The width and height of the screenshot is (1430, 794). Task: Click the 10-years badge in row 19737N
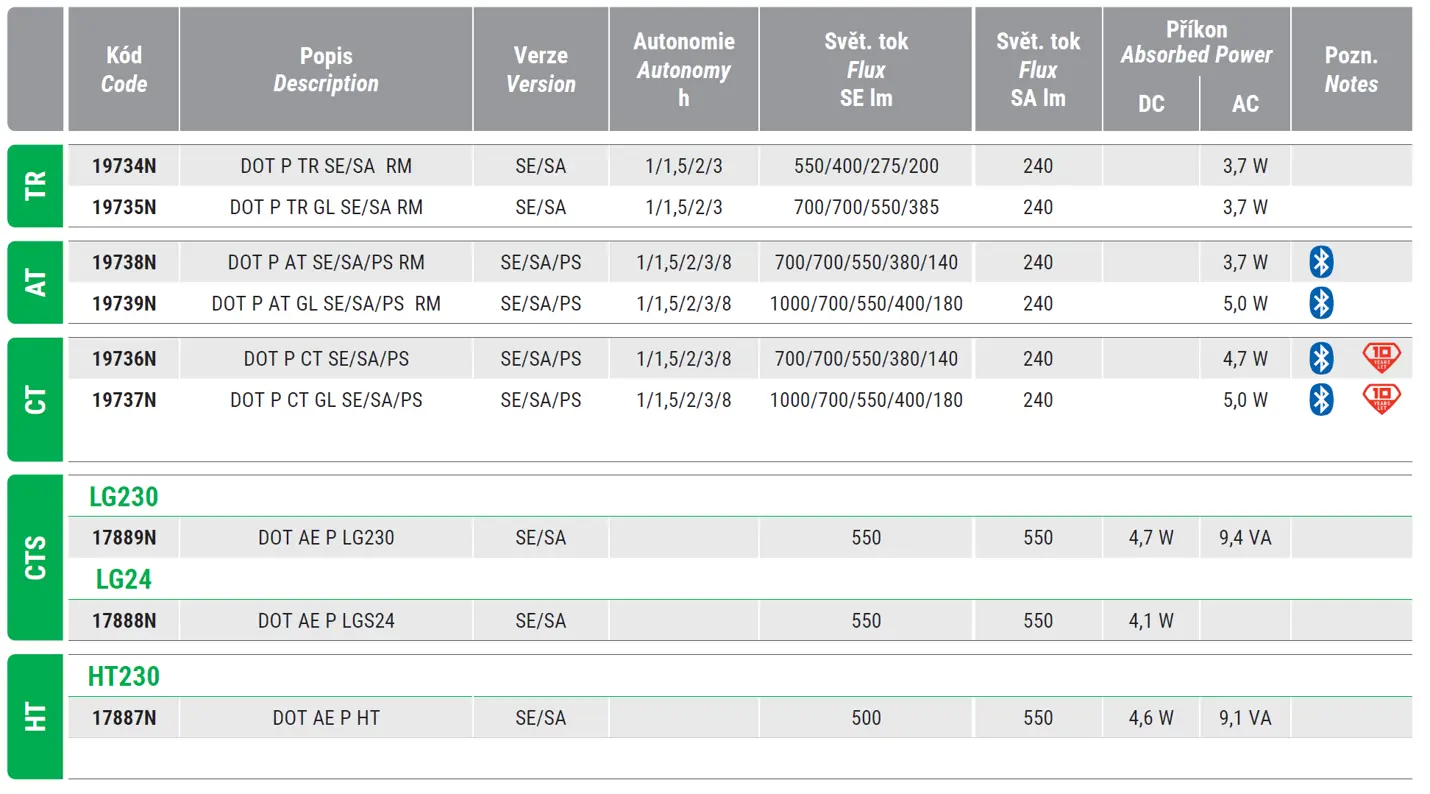(x=1381, y=399)
